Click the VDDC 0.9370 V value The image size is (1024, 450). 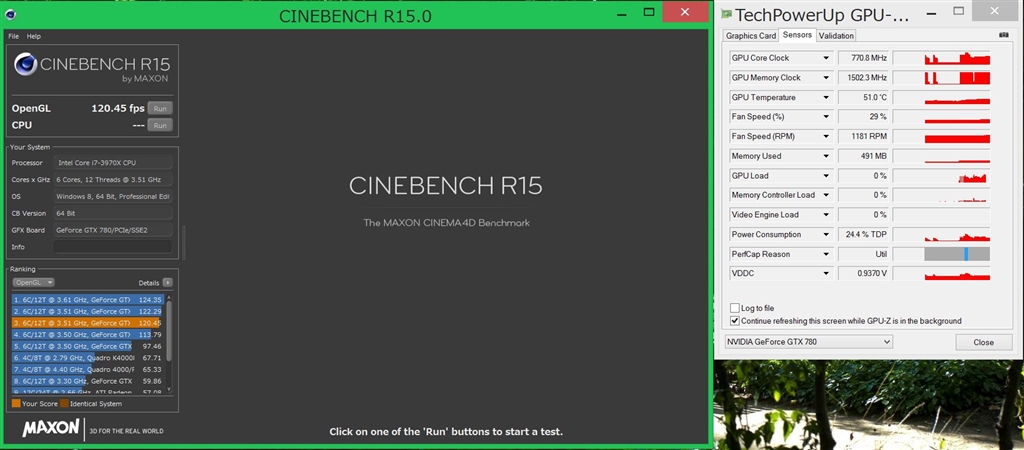[863, 274]
